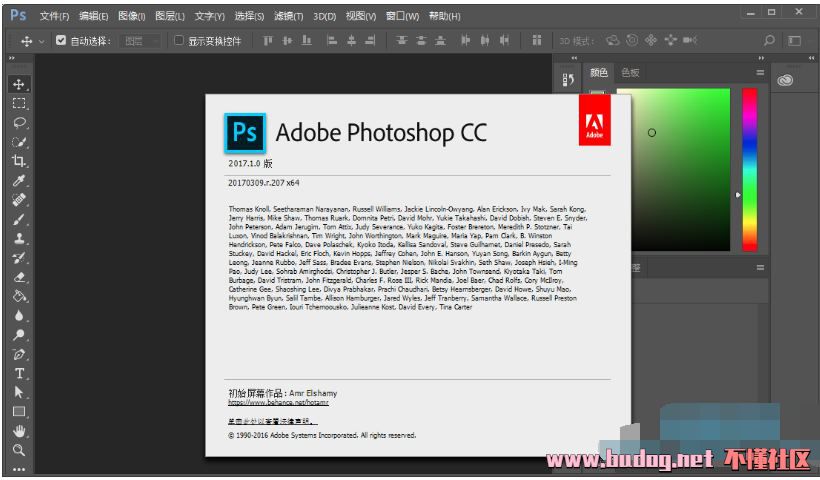The height and width of the screenshot is (480, 820).
Task: Click the hue slider triangle handle
Action: pos(738,195)
